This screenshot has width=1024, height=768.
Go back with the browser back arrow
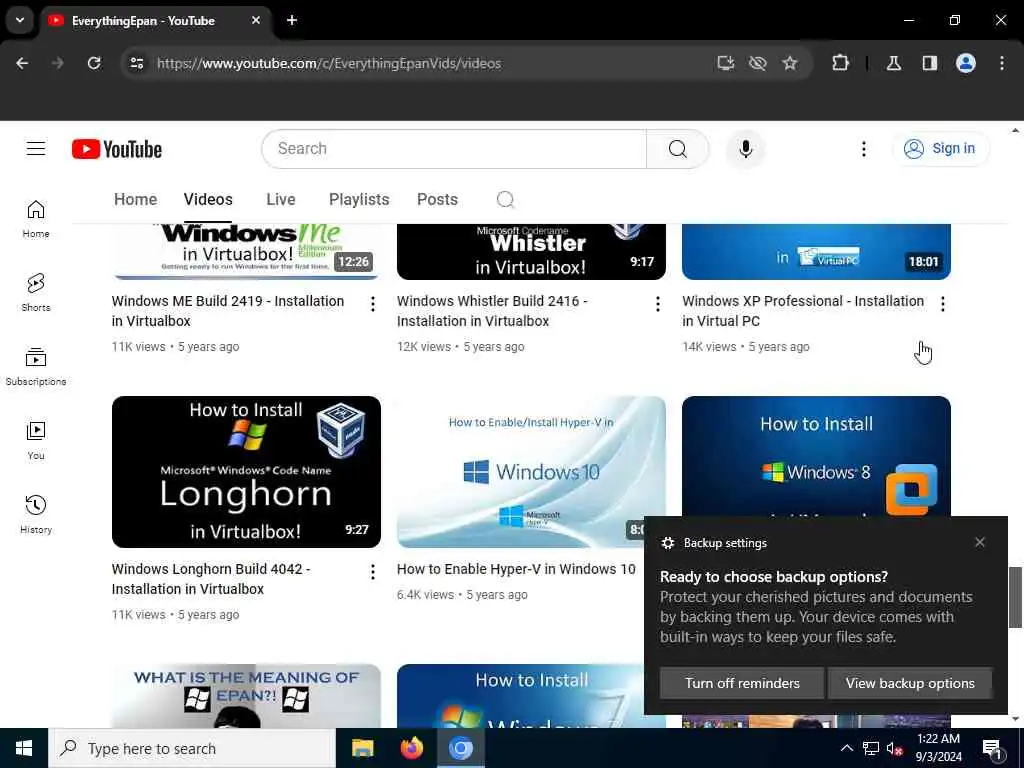click(x=22, y=63)
